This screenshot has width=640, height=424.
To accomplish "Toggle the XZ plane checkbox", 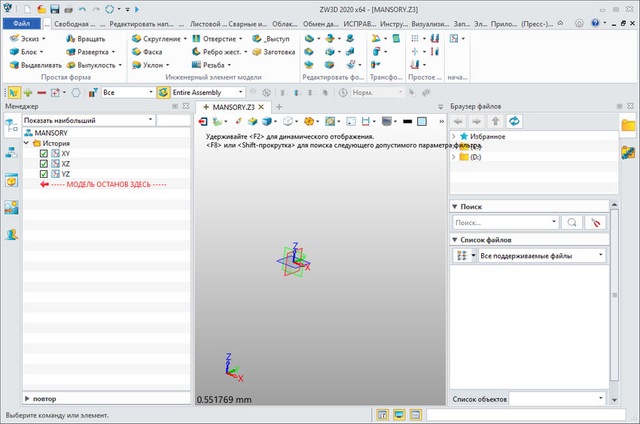I will pyautogui.click(x=44, y=165).
